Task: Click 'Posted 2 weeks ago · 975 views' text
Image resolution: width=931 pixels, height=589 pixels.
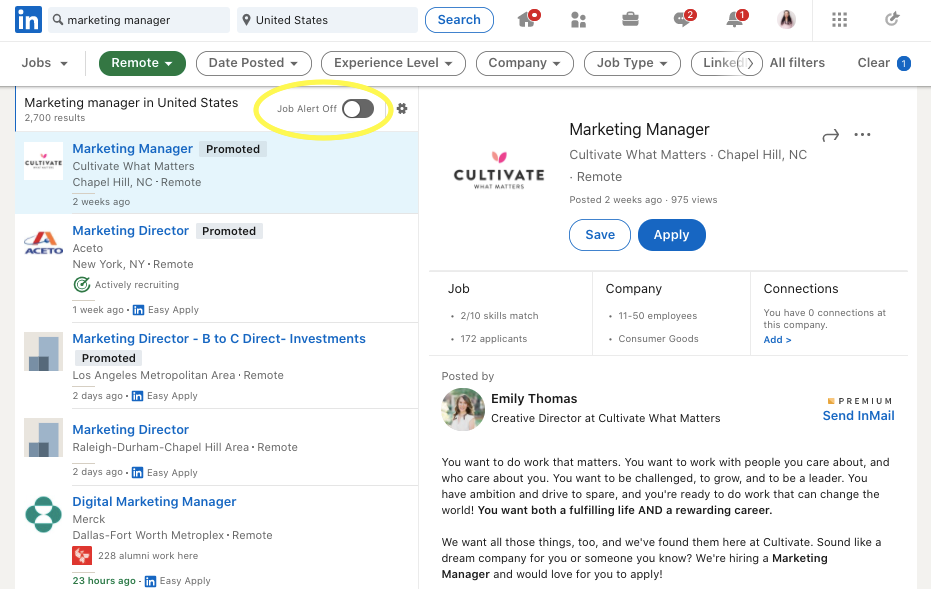Action: pos(643,200)
